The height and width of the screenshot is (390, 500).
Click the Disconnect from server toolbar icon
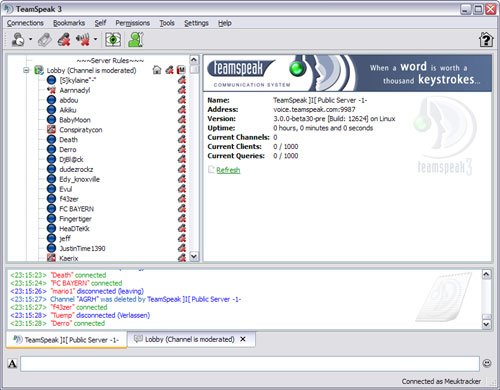point(45,40)
